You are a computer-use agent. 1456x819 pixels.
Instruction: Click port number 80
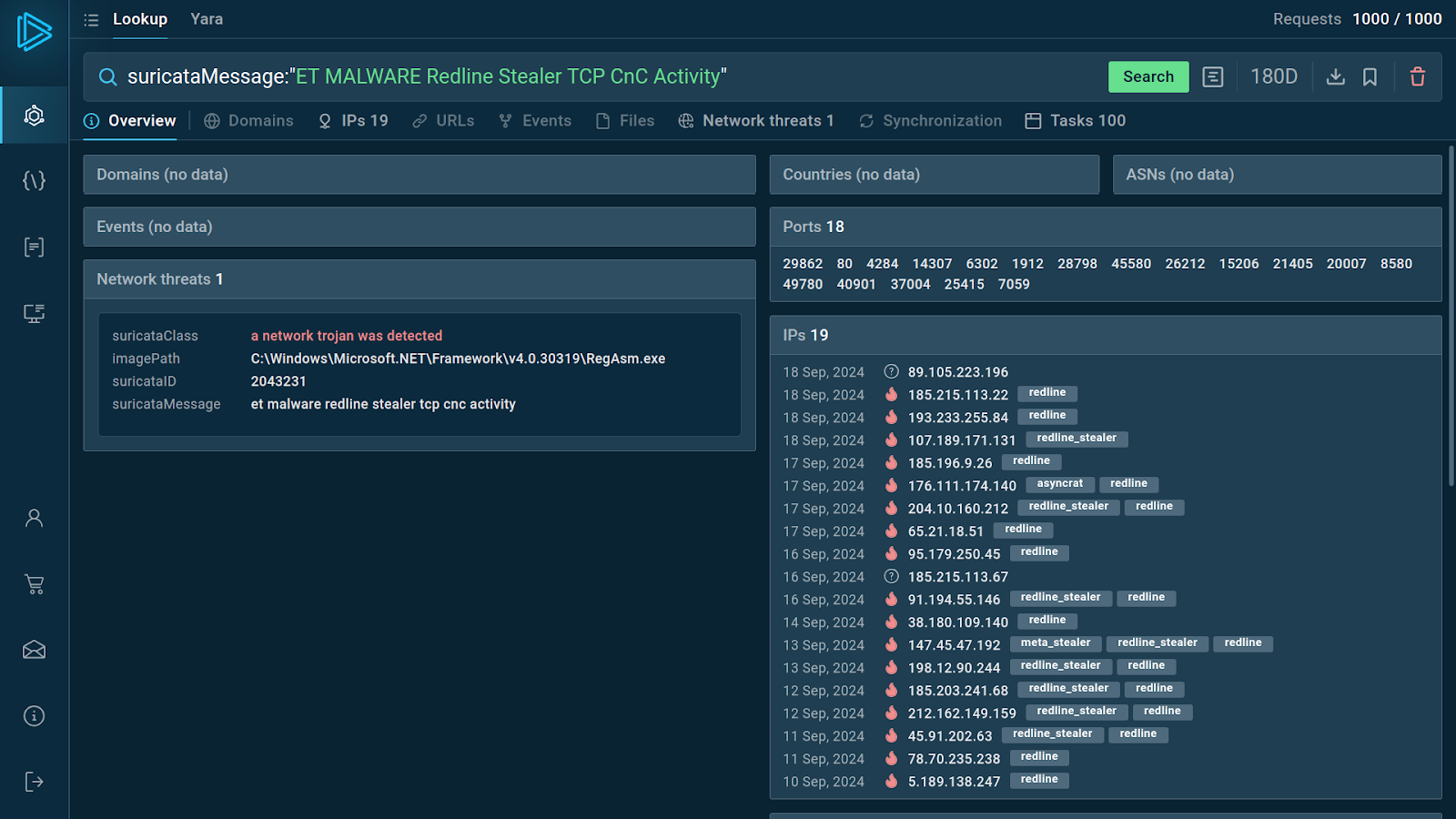(844, 264)
